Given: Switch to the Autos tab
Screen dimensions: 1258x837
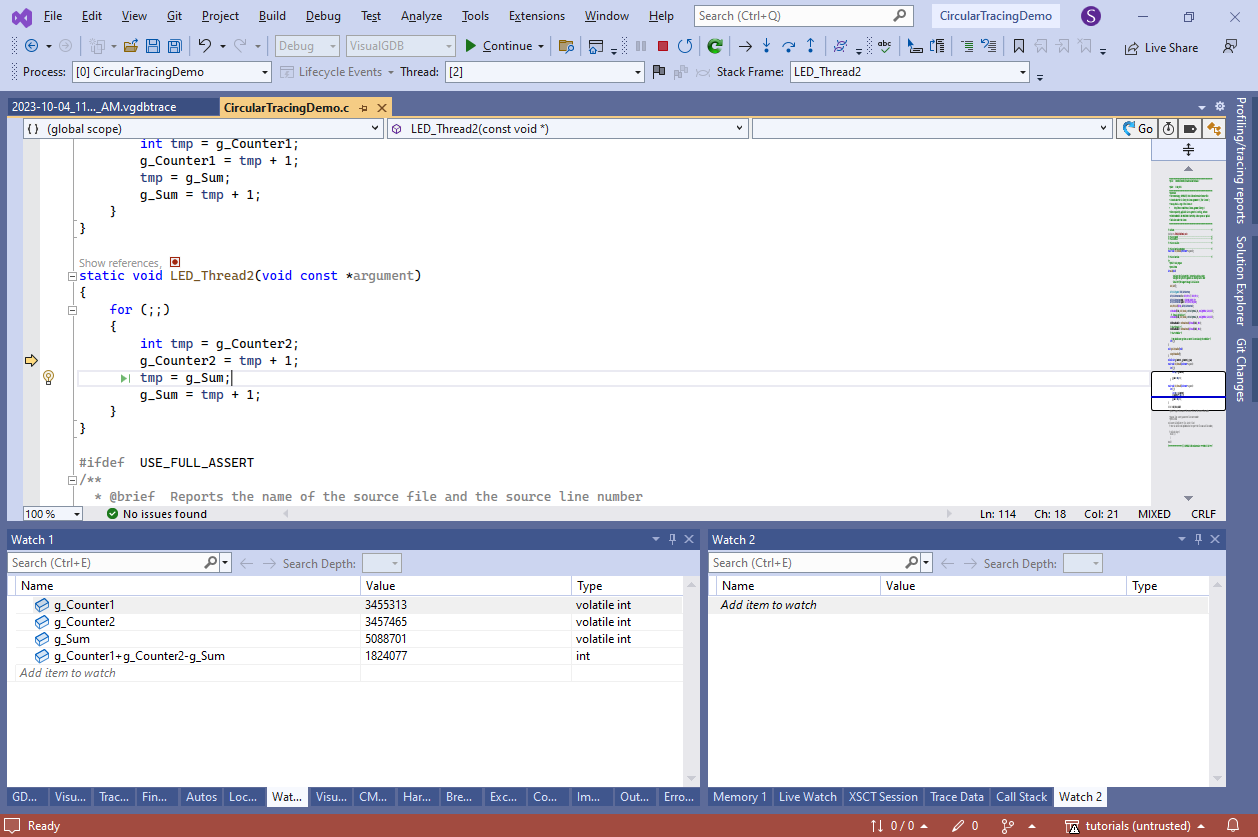Looking at the screenshot, I should click(x=201, y=797).
